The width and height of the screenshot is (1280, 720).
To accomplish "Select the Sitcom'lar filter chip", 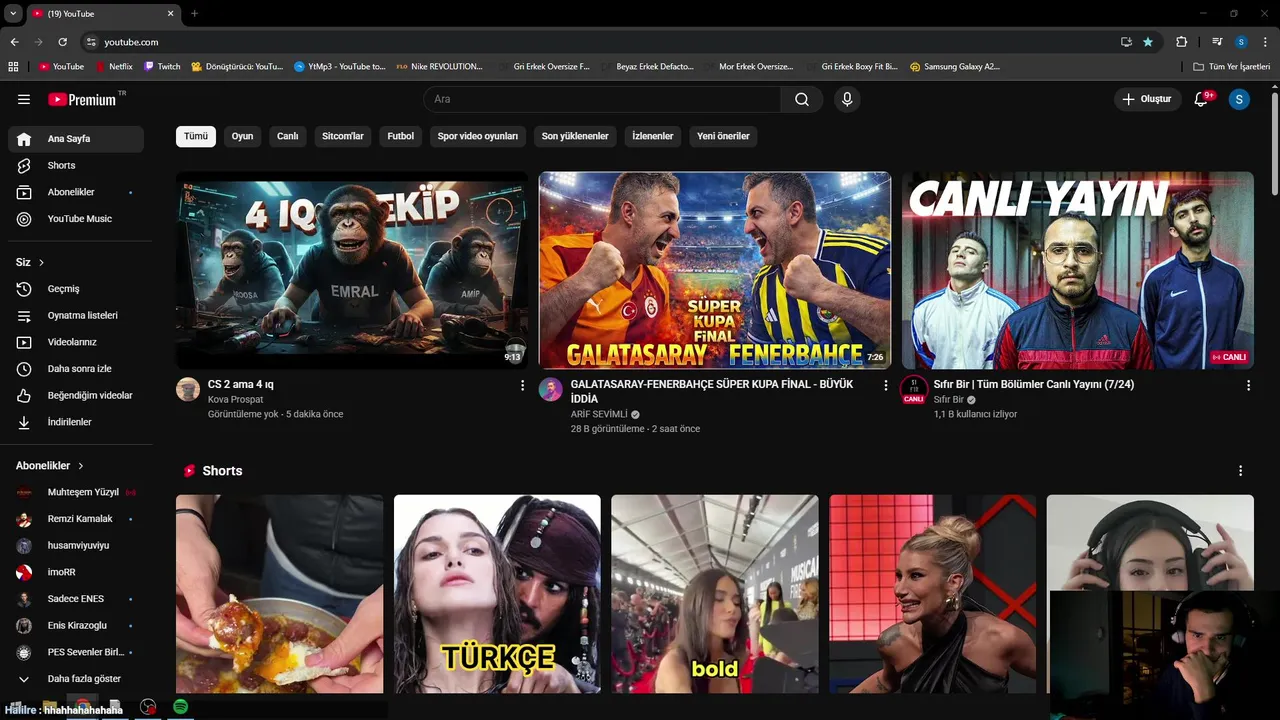I will (343, 136).
